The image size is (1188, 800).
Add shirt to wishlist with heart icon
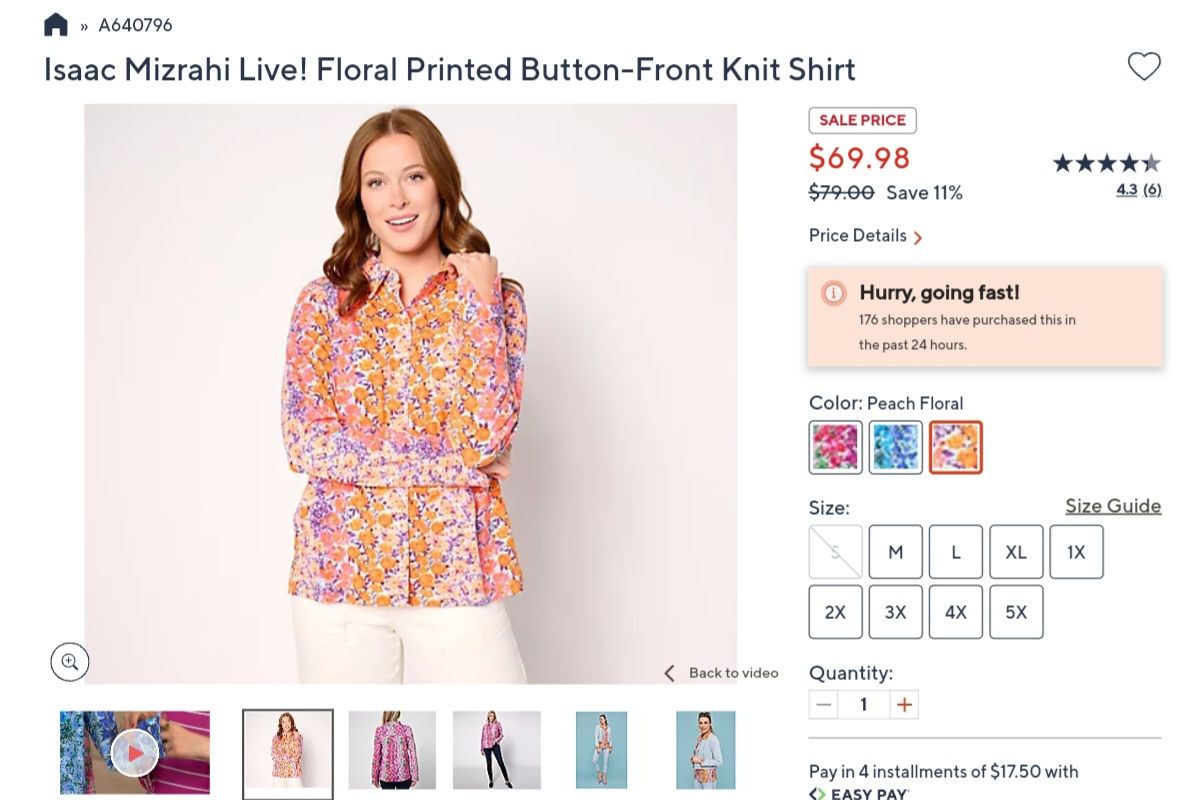1144,67
